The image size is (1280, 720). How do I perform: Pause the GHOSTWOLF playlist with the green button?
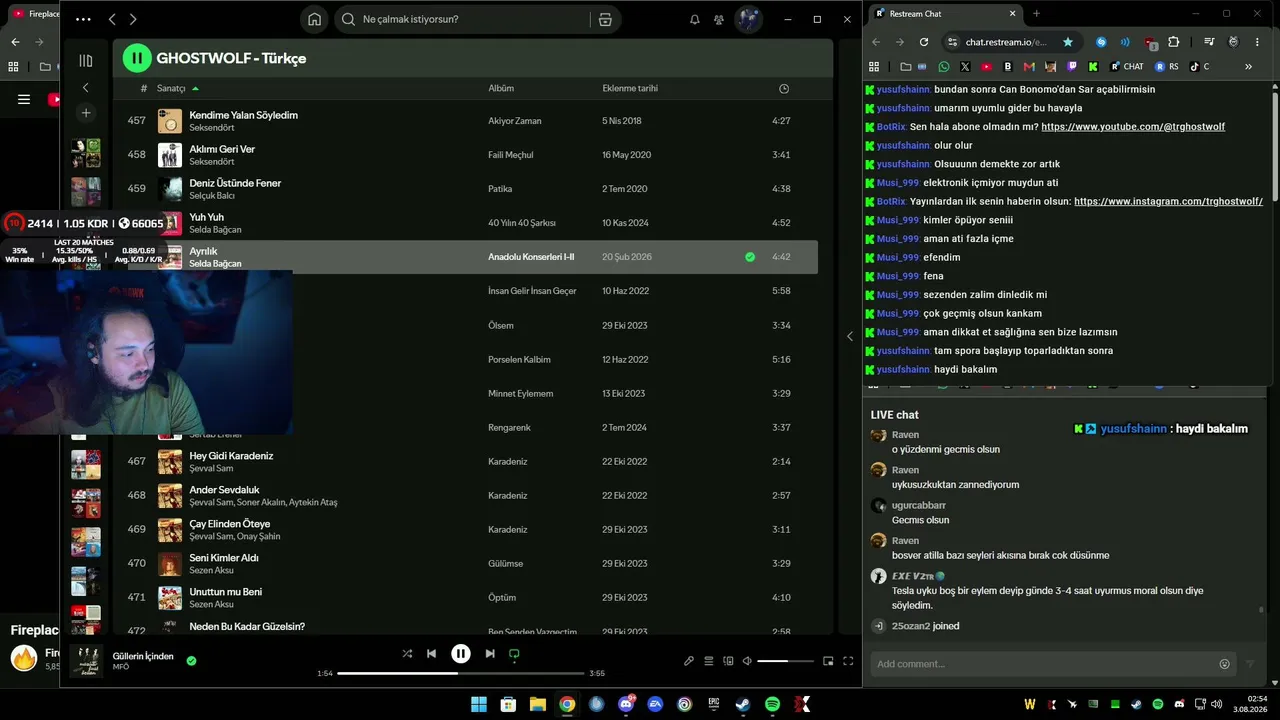[137, 58]
